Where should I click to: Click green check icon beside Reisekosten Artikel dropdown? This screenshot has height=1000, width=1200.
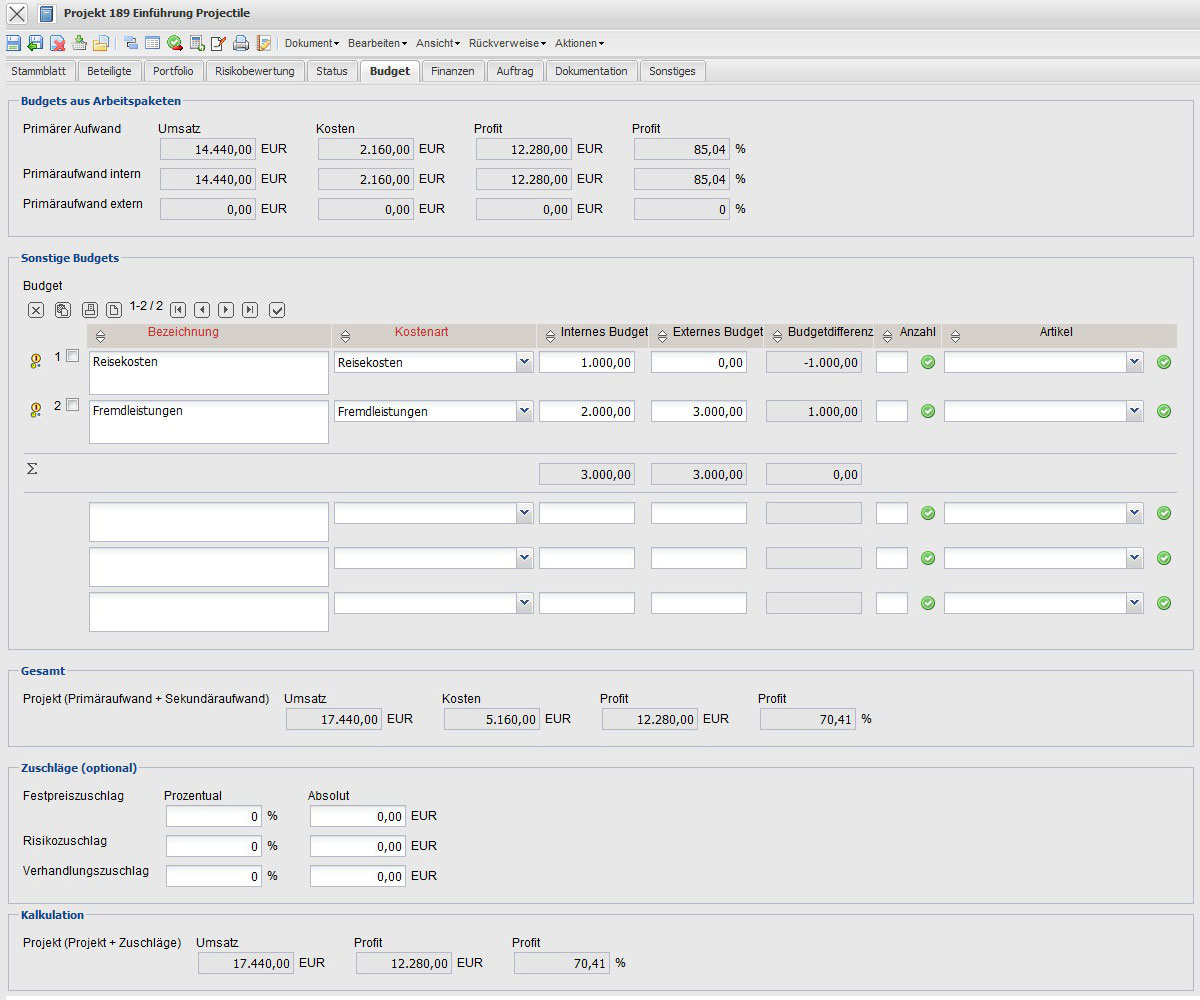[x=1164, y=362]
